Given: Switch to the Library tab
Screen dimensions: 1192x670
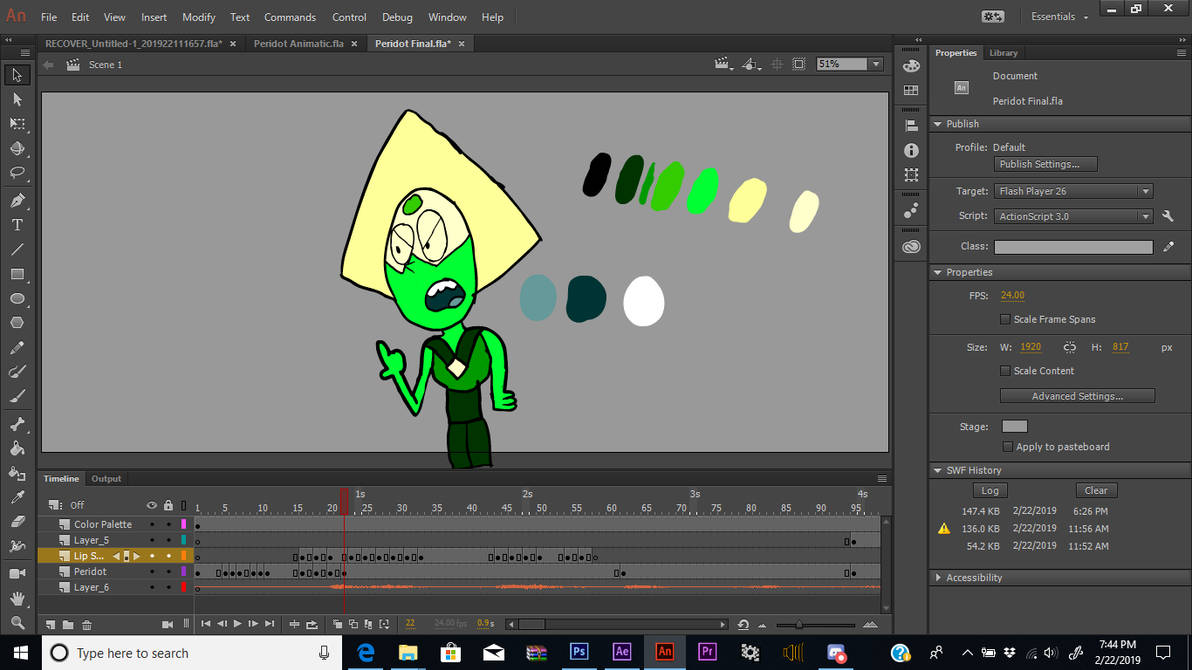Looking at the screenshot, I should tap(1004, 52).
